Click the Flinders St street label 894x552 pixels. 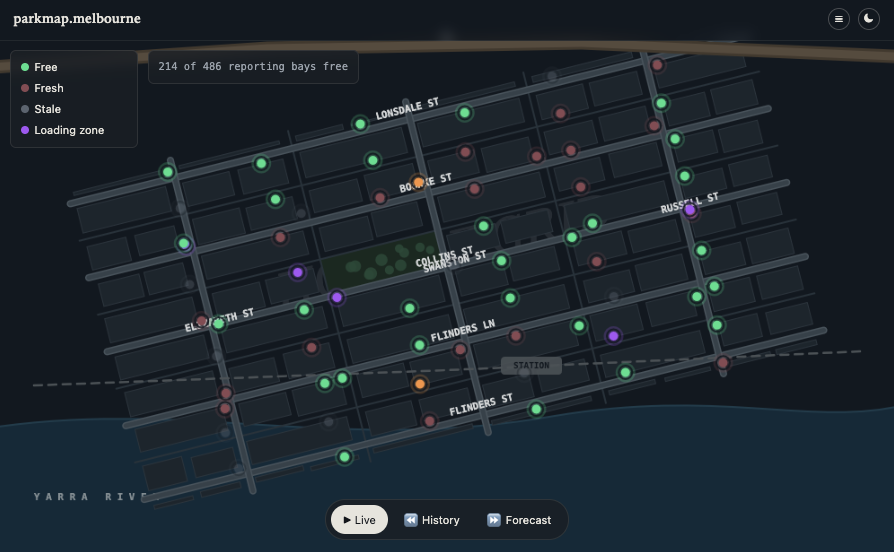click(x=481, y=404)
